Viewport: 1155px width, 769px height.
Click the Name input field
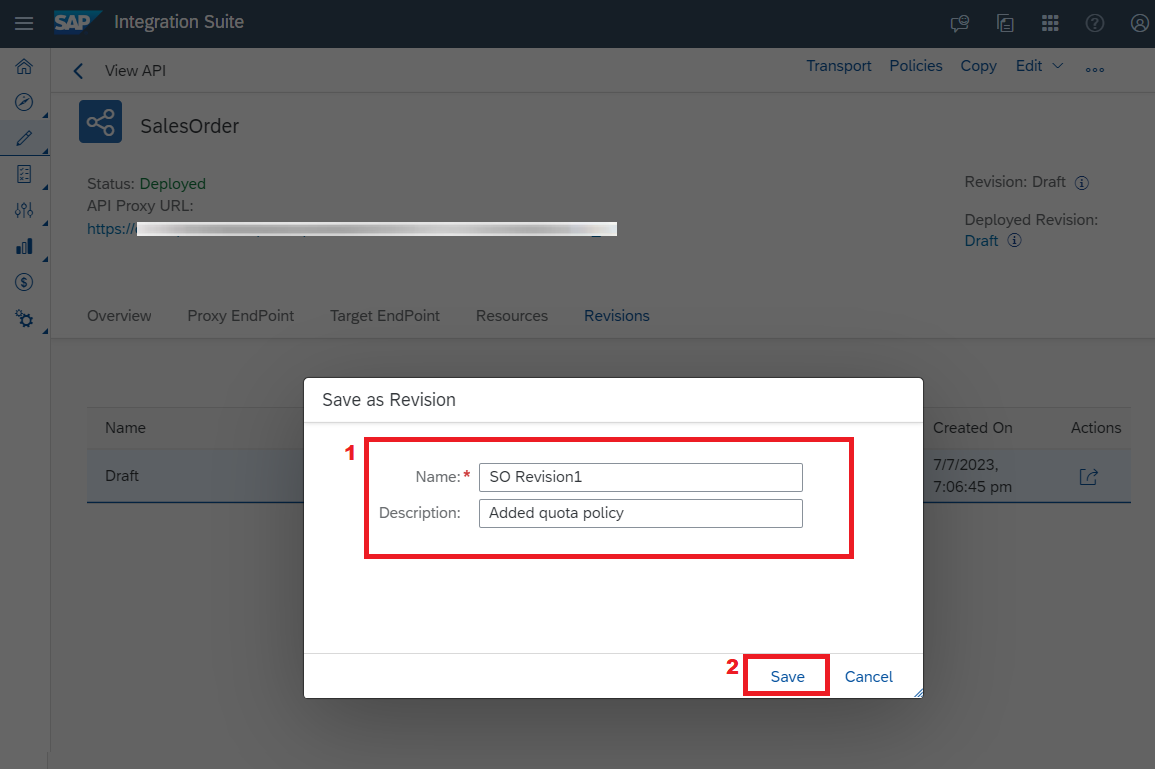click(641, 477)
